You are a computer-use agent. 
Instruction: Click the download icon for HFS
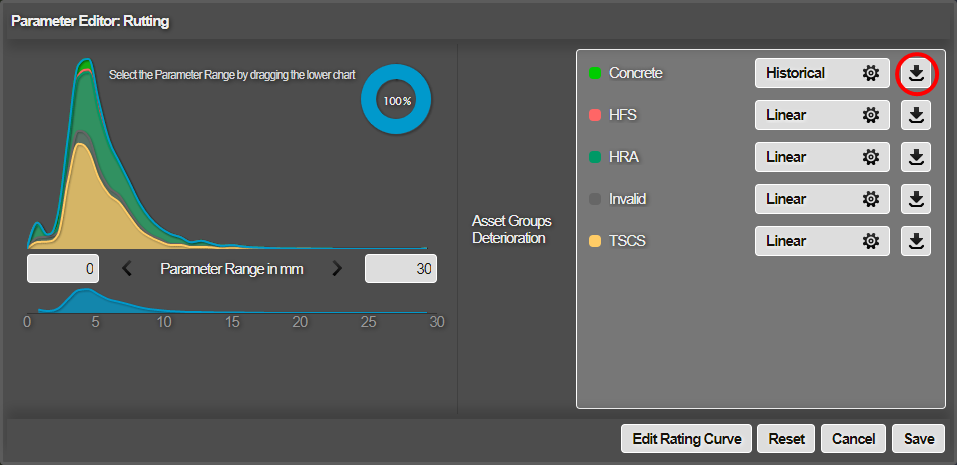916,115
